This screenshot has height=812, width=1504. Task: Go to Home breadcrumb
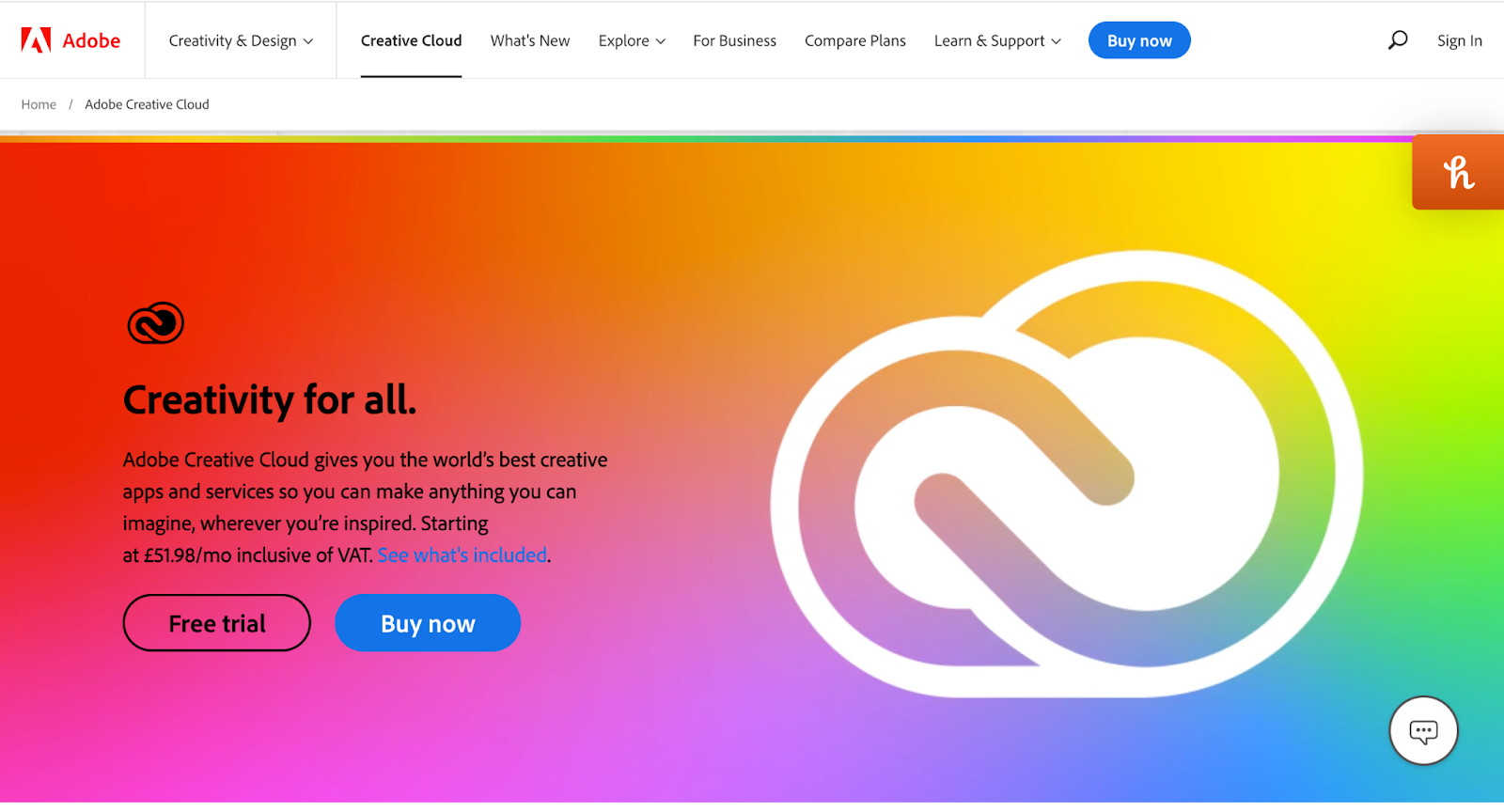(39, 104)
